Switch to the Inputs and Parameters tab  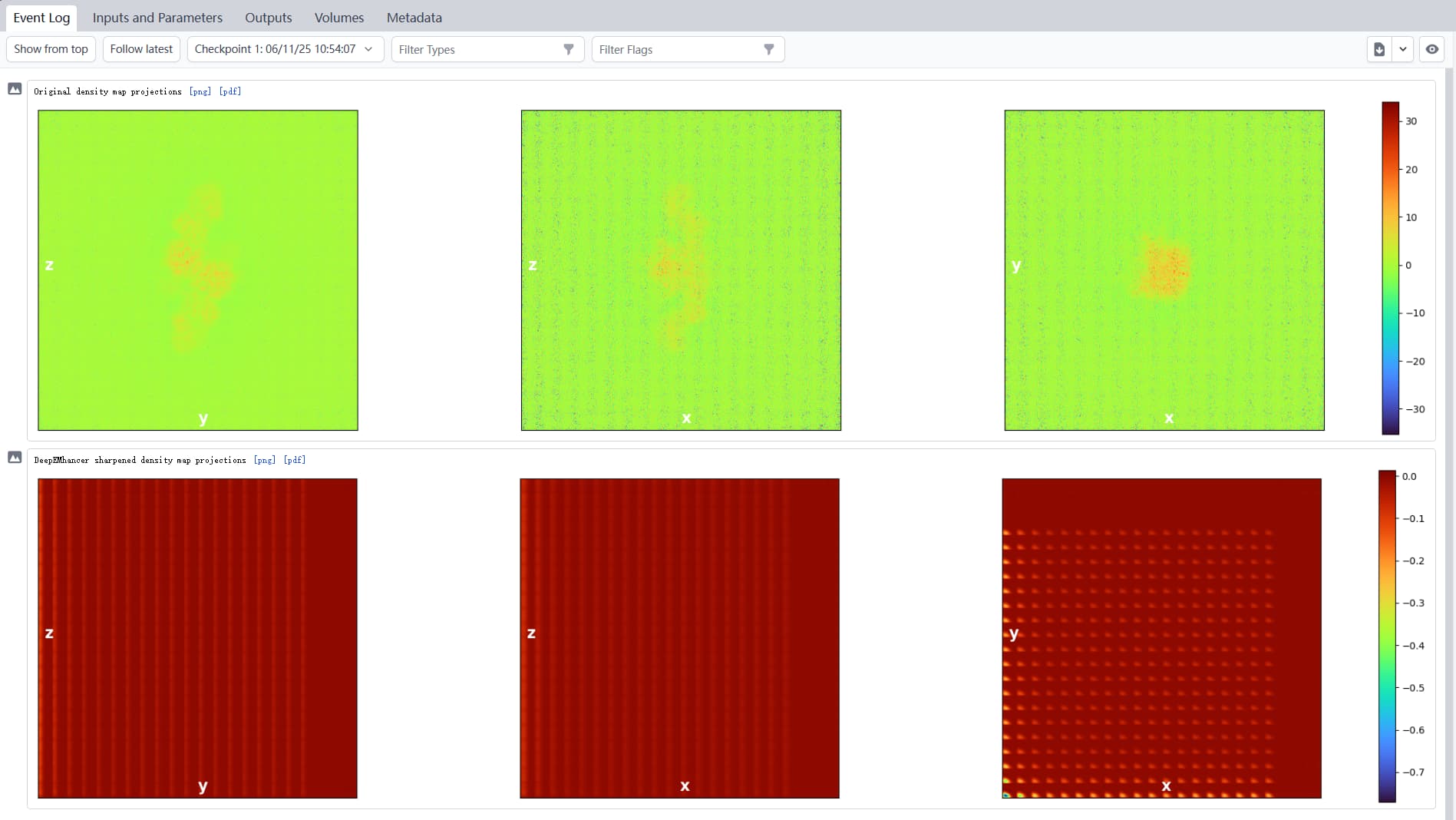pyautogui.click(x=157, y=17)
